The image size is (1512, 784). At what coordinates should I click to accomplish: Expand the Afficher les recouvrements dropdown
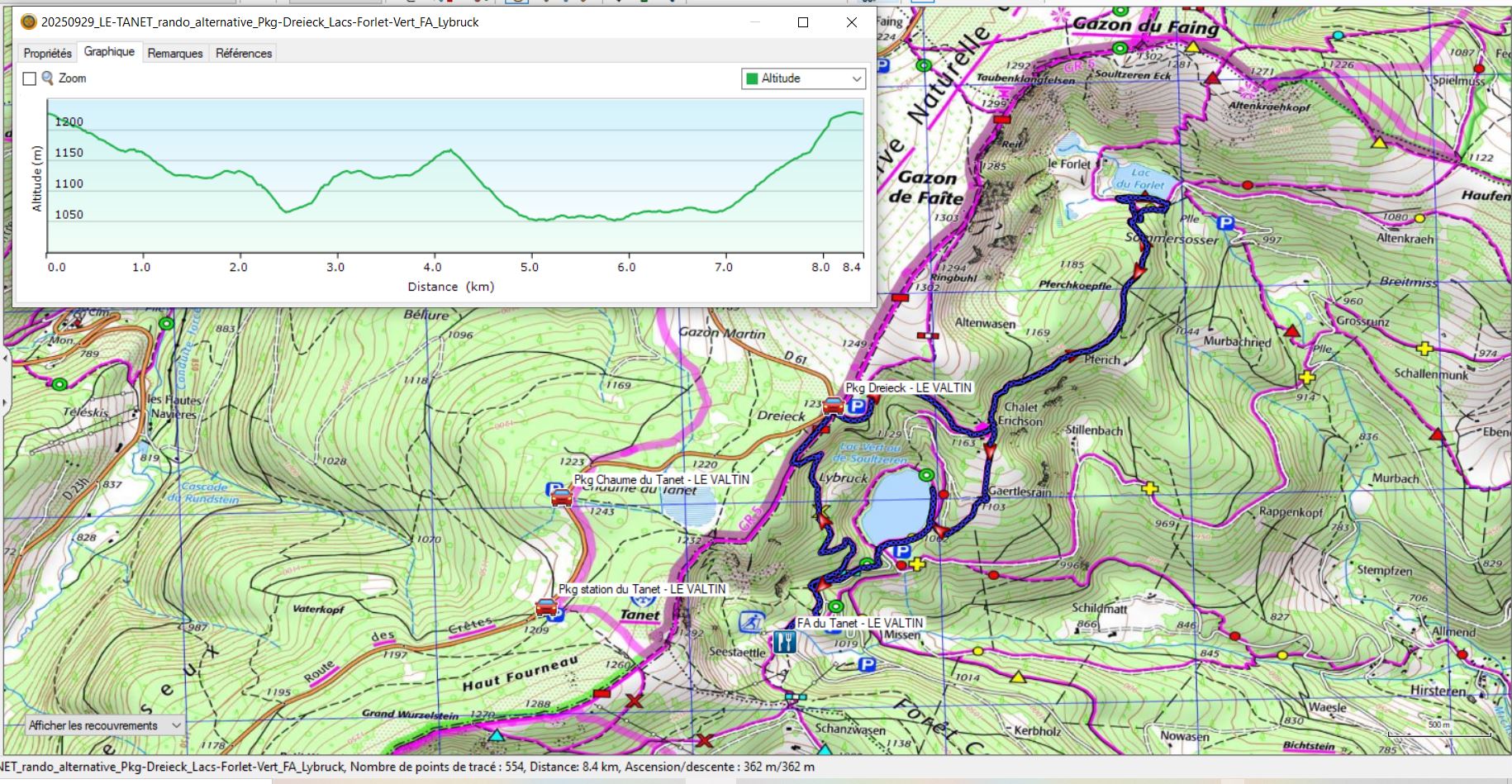pyautogui.click(x=103, y=725)
